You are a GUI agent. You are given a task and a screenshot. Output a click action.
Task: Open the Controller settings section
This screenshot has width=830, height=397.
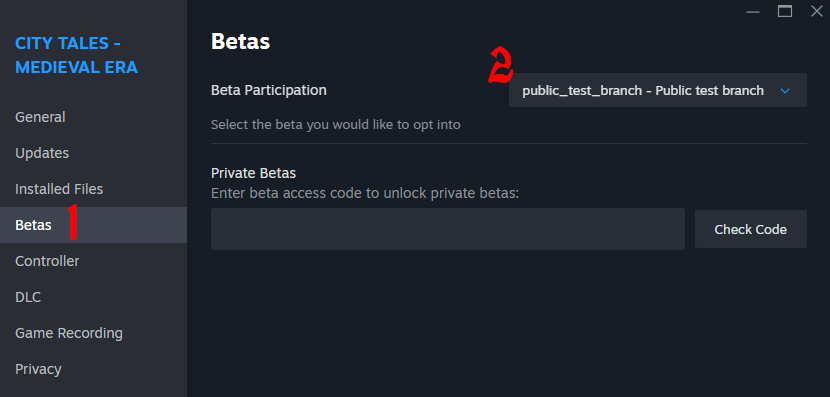click(x=93, y=261)
